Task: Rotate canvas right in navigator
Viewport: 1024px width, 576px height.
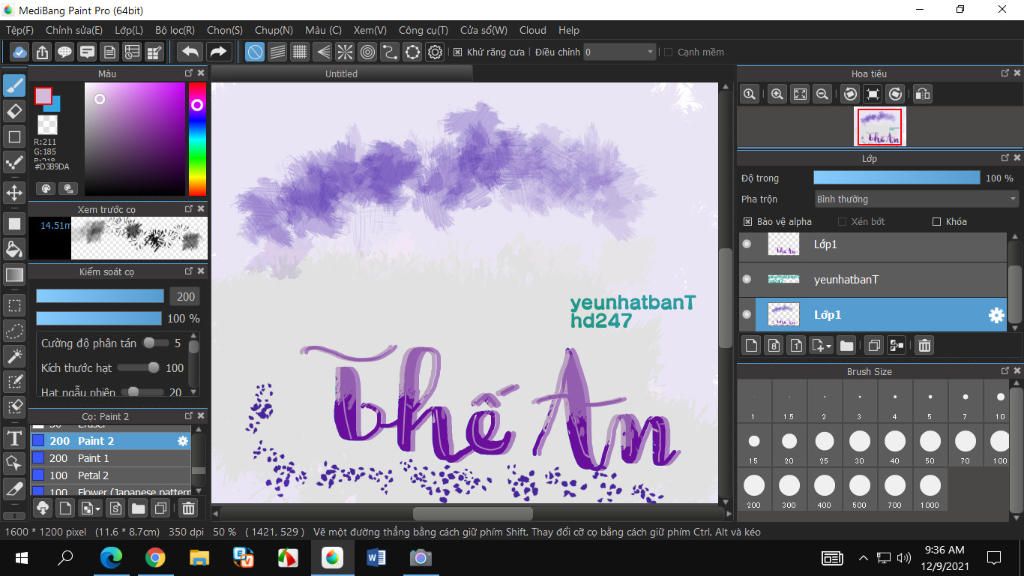Action: coord(895,94)
